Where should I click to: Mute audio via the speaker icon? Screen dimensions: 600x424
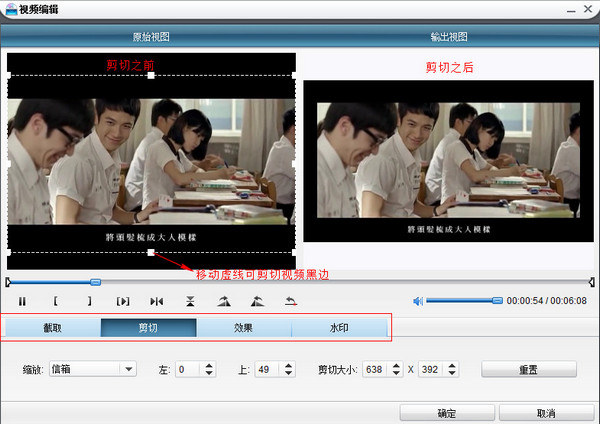coord(418,302)
